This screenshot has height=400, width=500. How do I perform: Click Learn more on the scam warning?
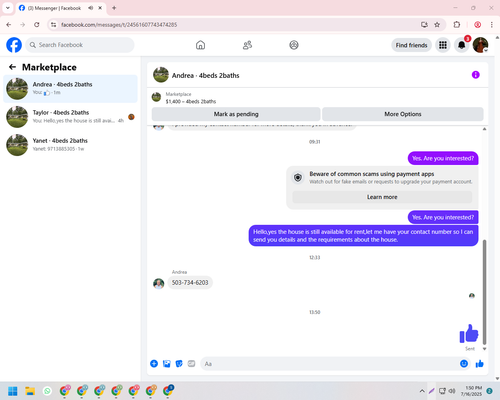382,197
